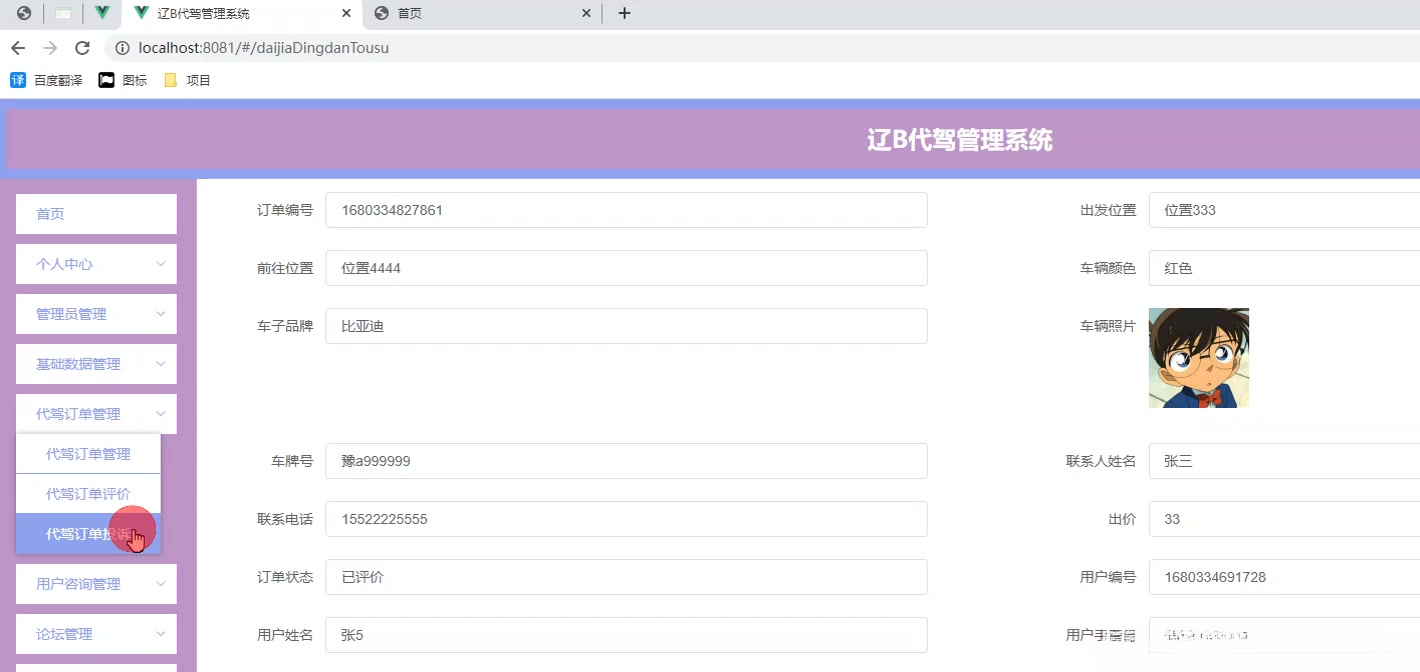Click the browser forward arrow
Image resolution: width=1420 pixels, height=672 pixels.
pyautogui.click(x=50, y=47)
